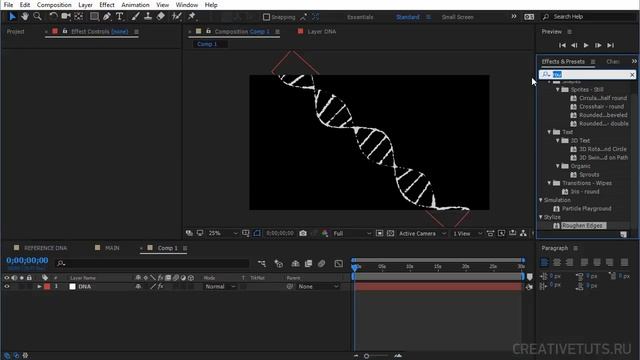640x360 pixels.
Task: Jump to last frame in Preview
Action: click(x=611, y=45)
